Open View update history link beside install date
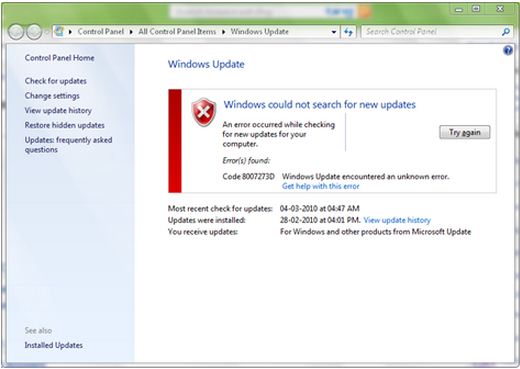This screenshot has height=369, width=520. coord(397,220)
